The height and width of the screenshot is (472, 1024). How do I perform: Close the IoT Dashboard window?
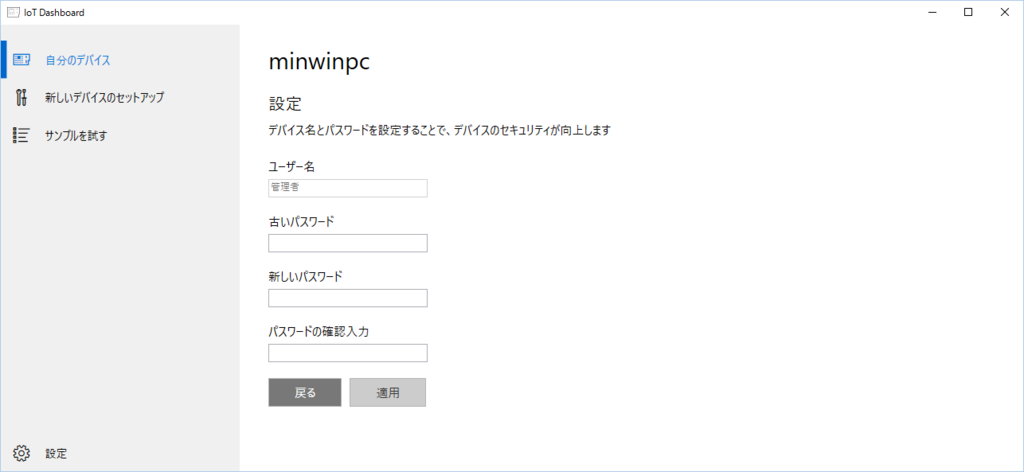(1004, 12)
